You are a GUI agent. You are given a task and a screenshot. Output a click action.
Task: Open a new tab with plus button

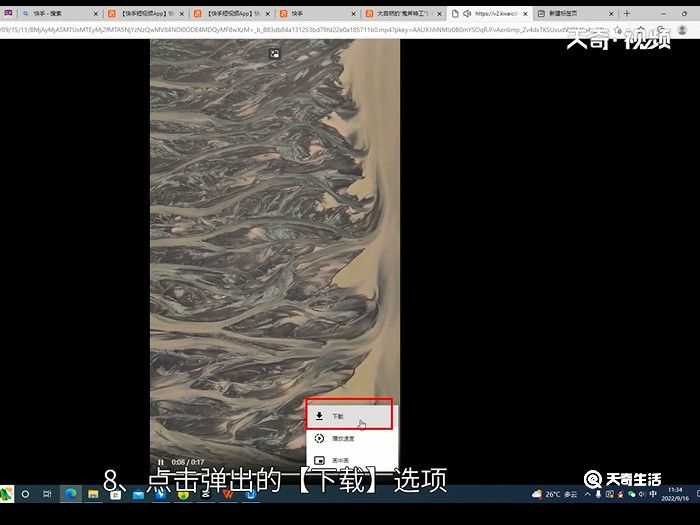tap(627, 13)
